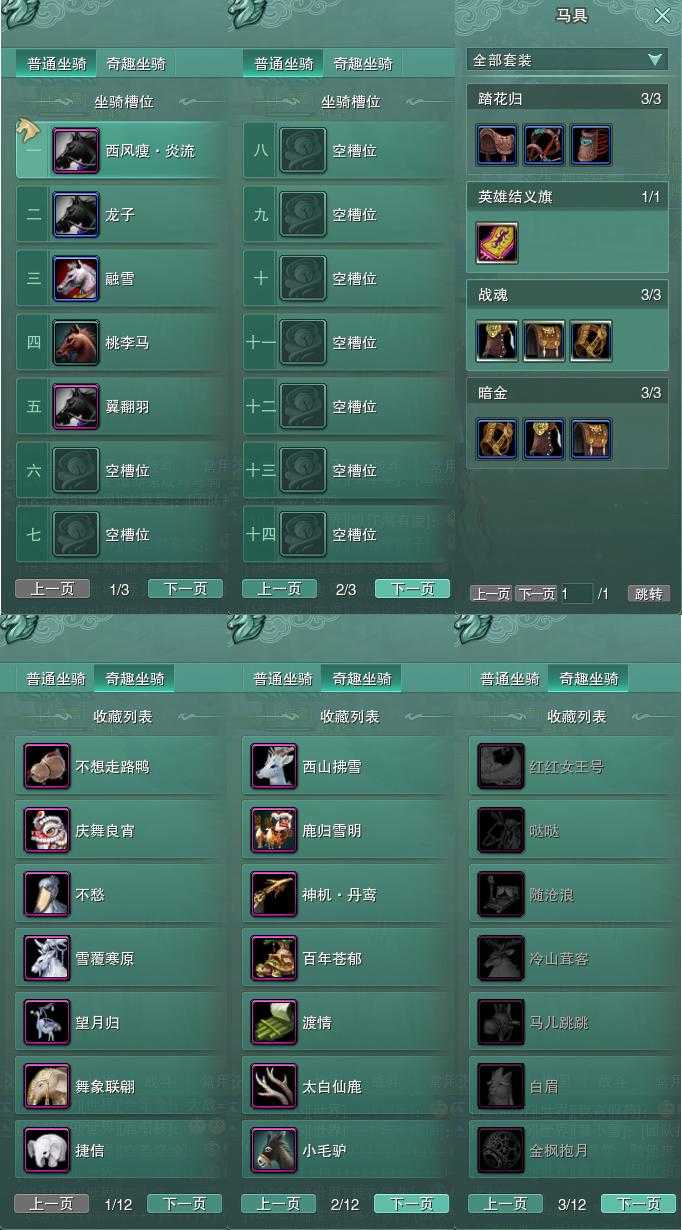
Task: Click the 跳转 jump button
Action: pos(648,594)
